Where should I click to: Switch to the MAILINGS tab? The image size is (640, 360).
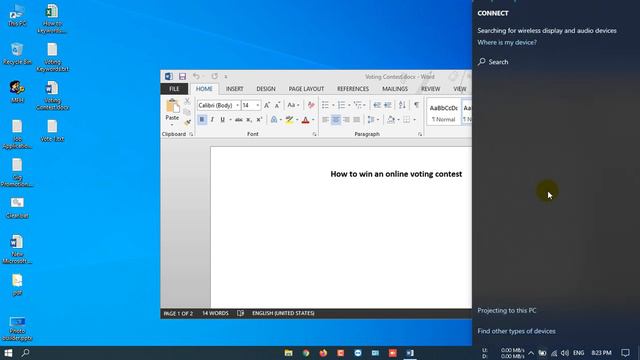(395, 89)
